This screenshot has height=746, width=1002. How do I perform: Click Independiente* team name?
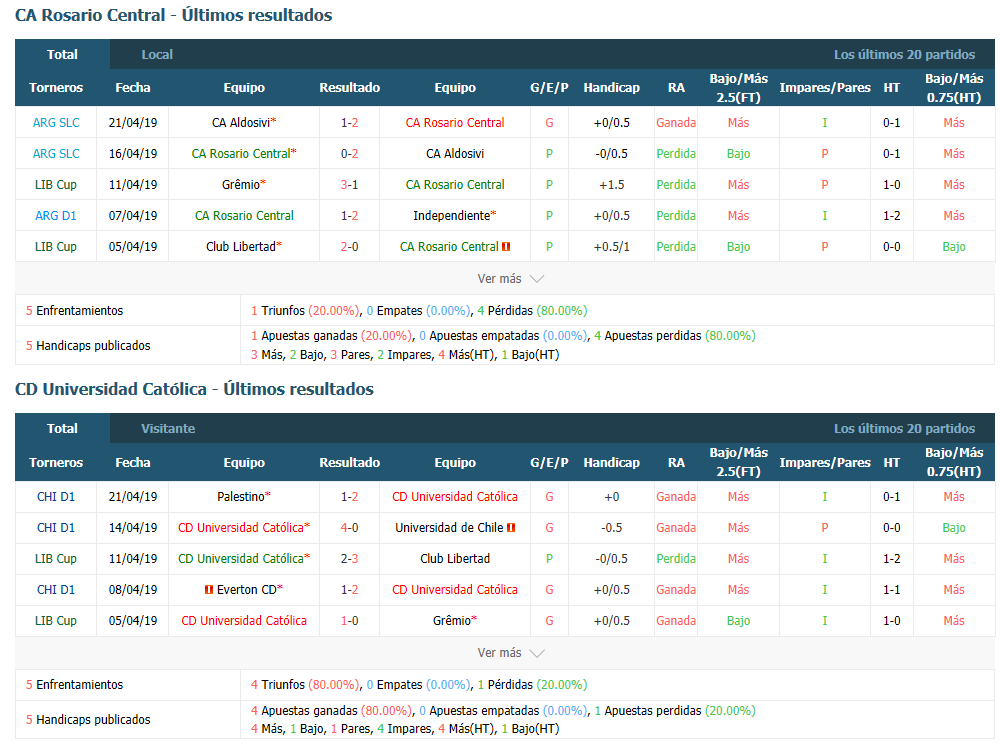455,215
